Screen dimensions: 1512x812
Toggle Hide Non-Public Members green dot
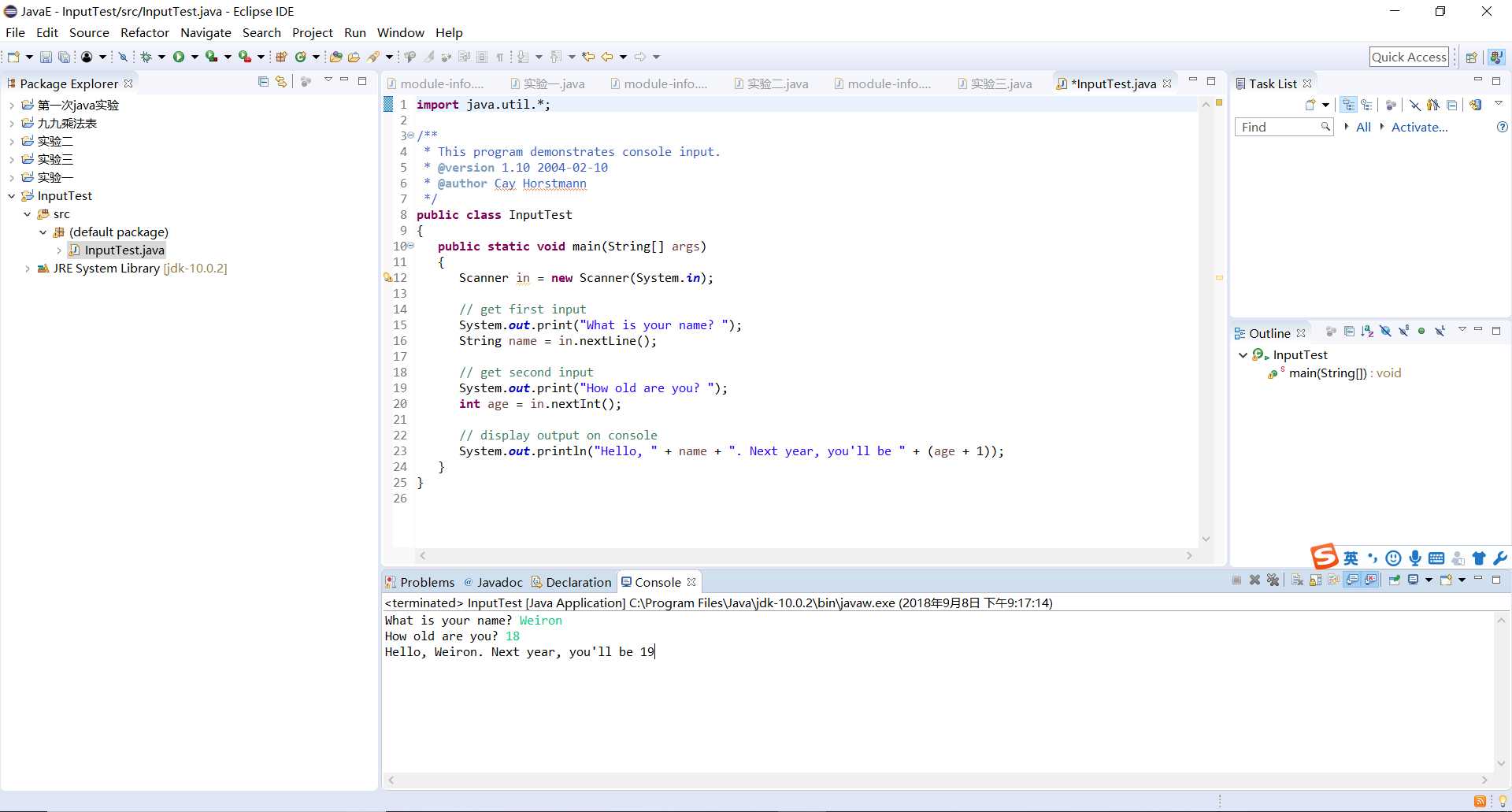click(1421, 331)
